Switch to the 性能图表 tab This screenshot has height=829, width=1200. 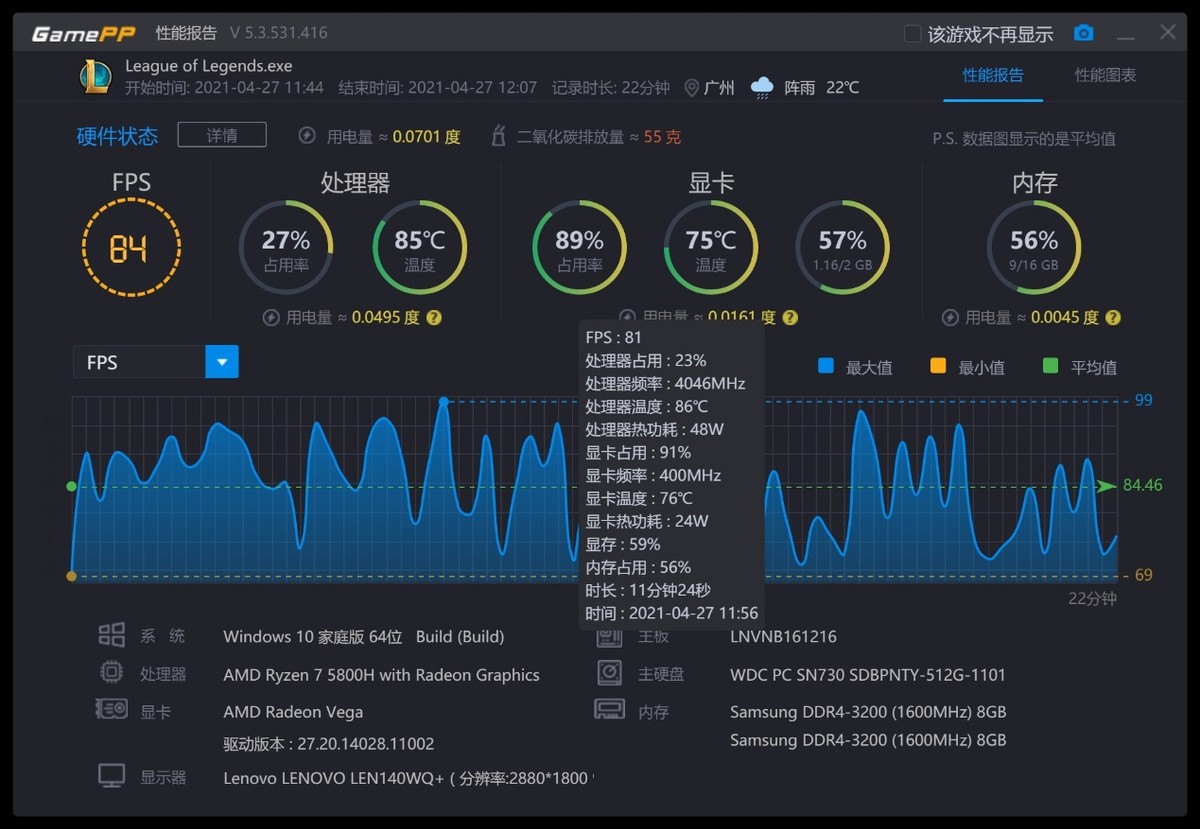tap(1105, 75)
